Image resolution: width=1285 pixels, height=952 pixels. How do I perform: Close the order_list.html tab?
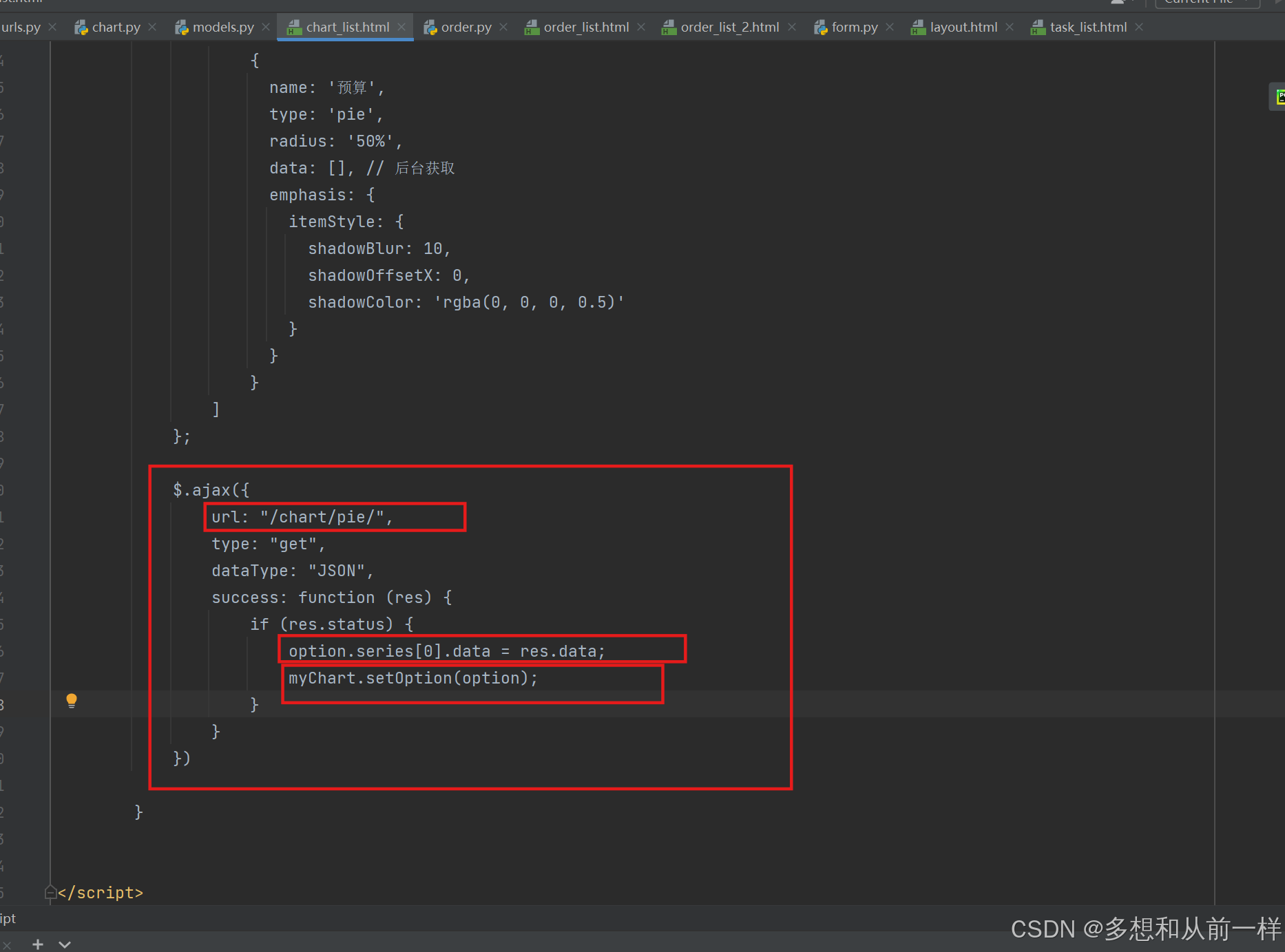pos(641,27)
